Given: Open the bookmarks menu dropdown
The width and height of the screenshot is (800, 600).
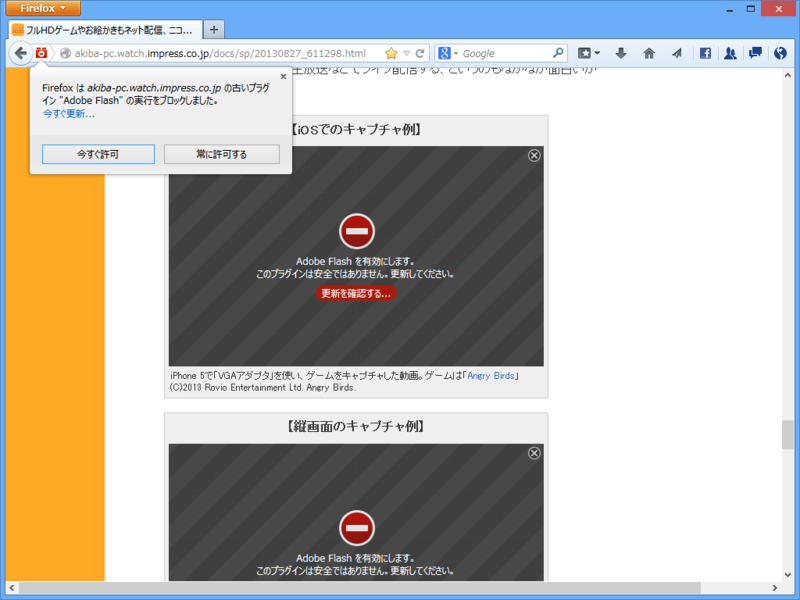Looking at the screenshot, I should click(588, 53).
